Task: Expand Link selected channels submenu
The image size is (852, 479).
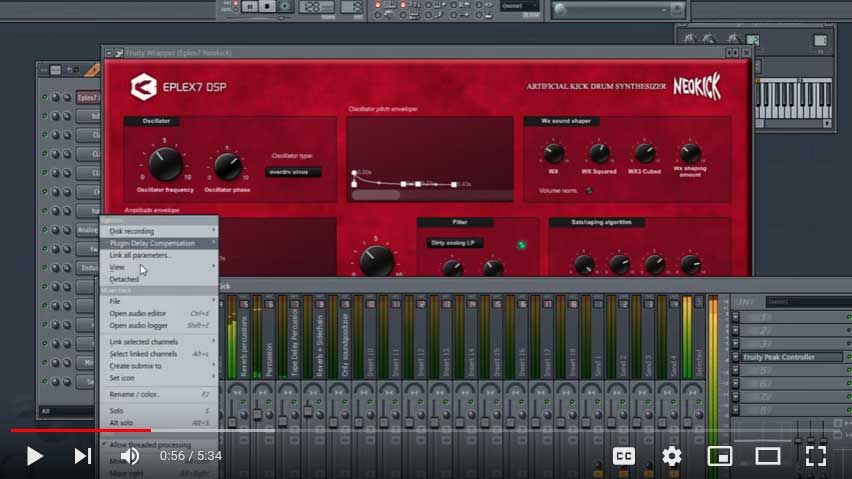Action: (159, 342)
